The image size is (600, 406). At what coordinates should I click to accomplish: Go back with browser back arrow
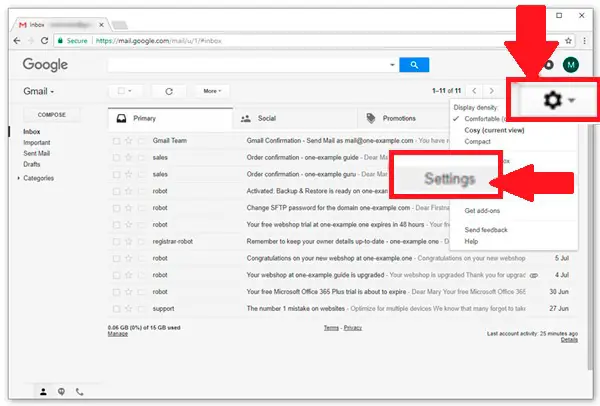(x=16, y=41)
